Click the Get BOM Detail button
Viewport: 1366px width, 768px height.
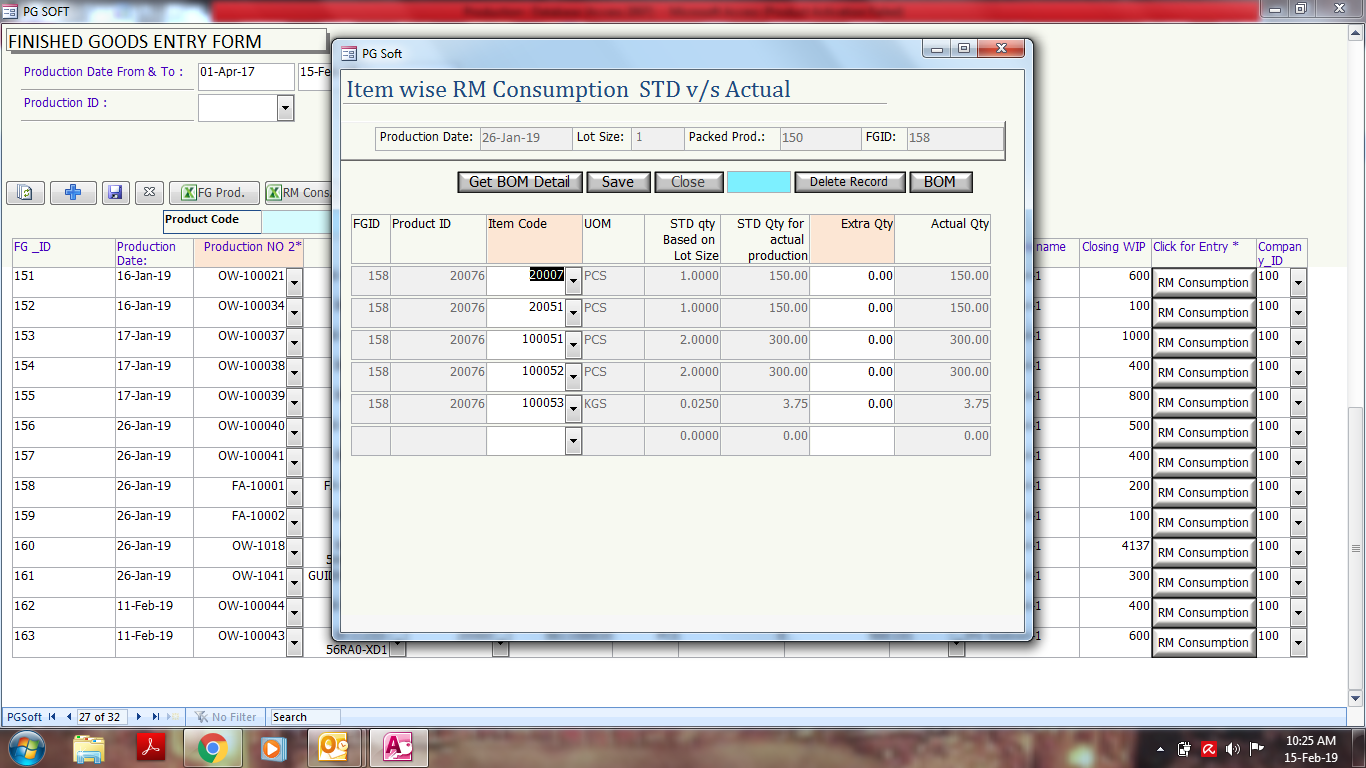point(519,182)
